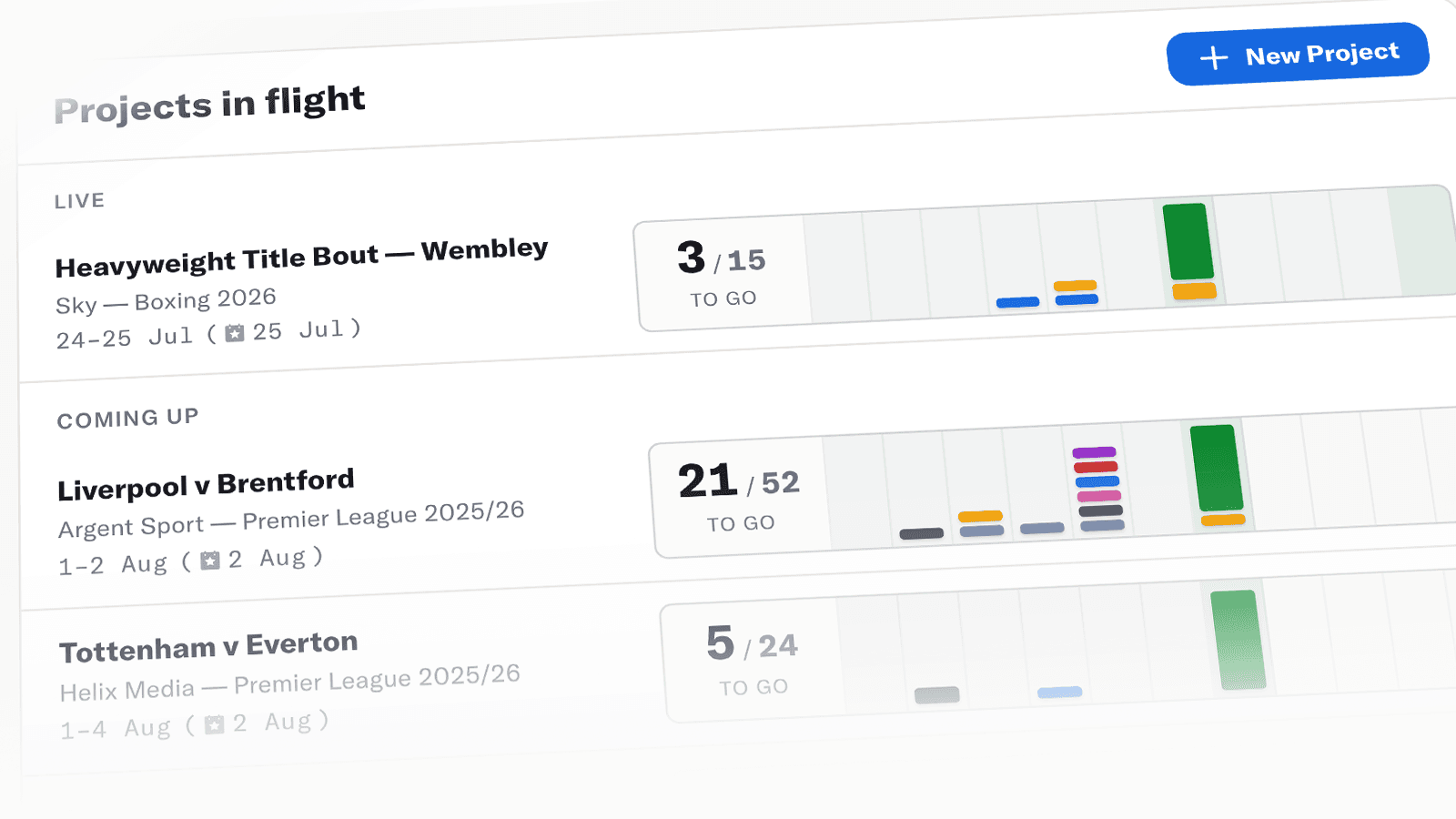Click the red task chip in Liverpool timeline
The width and height of the screenshot is (1456, 819).
pyautogui.click(x=1096, y=467)
